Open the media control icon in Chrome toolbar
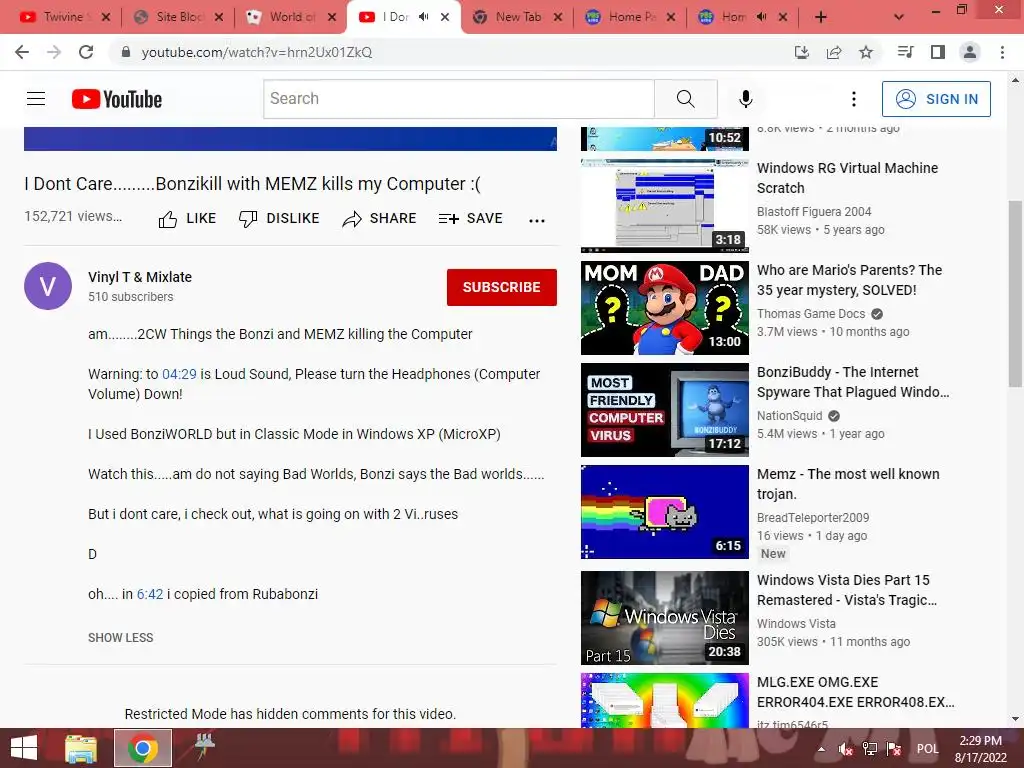Viewport: 1024px width, 768px height. point(906,52)
